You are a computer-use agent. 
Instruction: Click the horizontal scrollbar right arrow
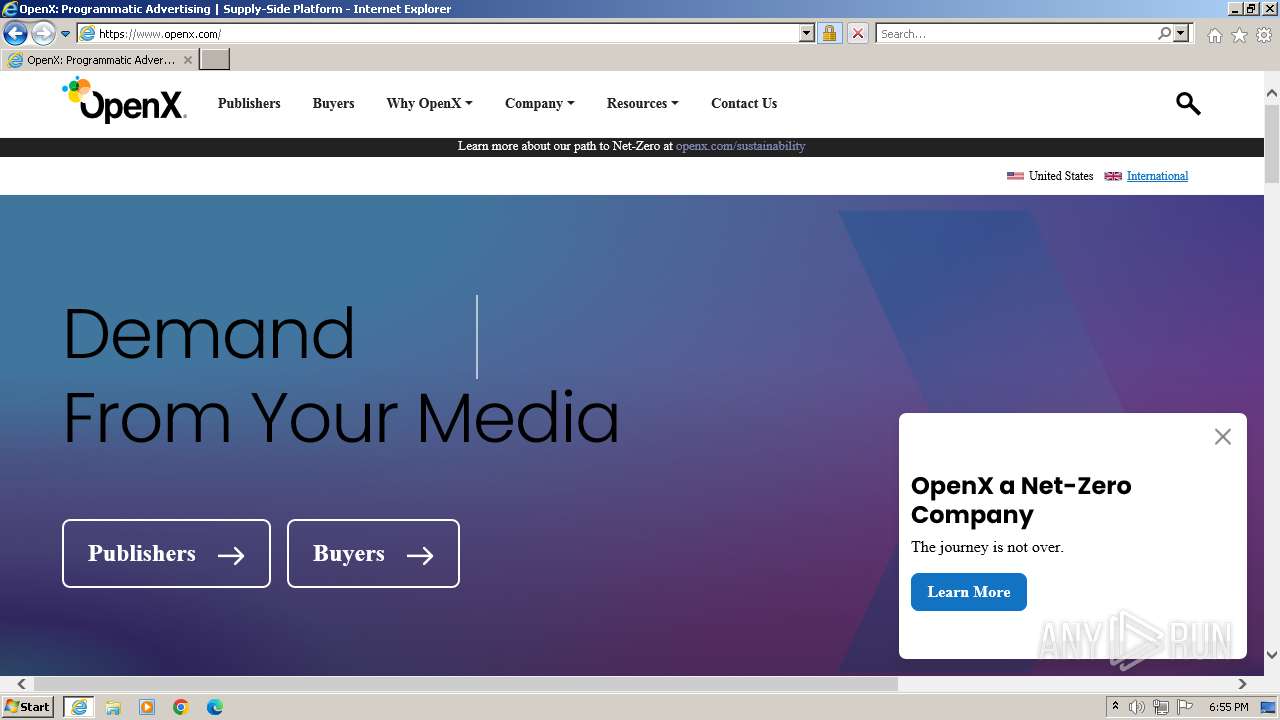click(x=1242, y=684)
